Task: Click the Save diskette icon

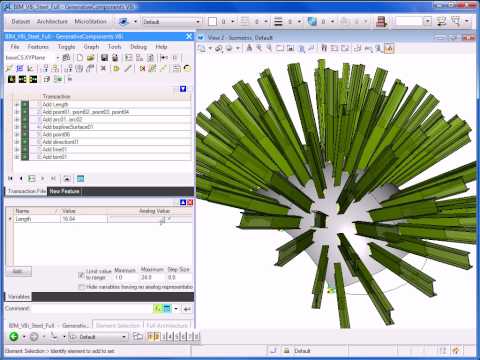Action: [104, 58]
